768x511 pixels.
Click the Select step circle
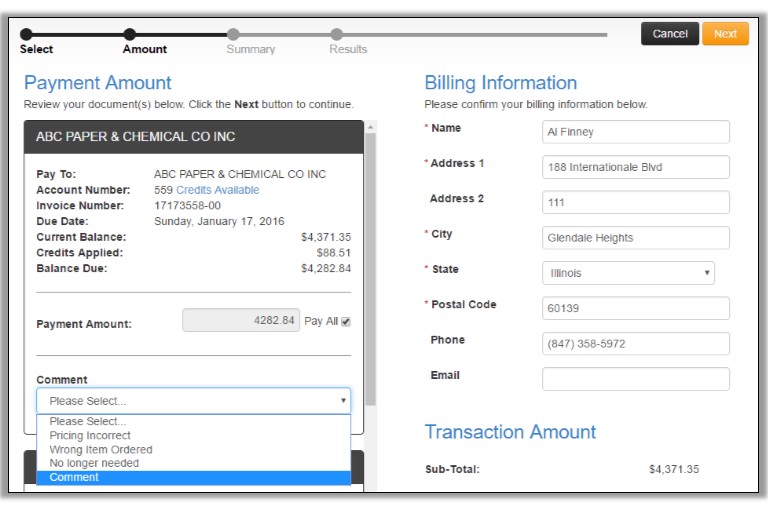pos(26,34)
